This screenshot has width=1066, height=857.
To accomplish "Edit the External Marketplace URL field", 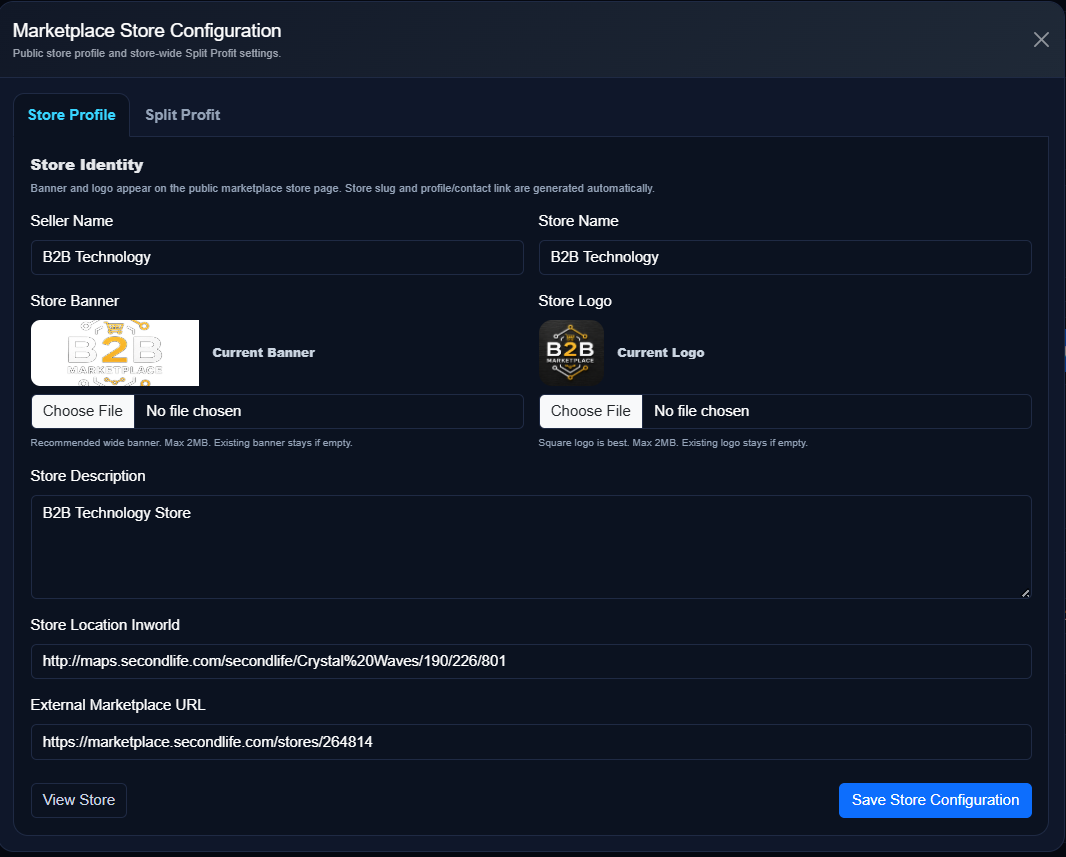I will [x=531, y=741].
